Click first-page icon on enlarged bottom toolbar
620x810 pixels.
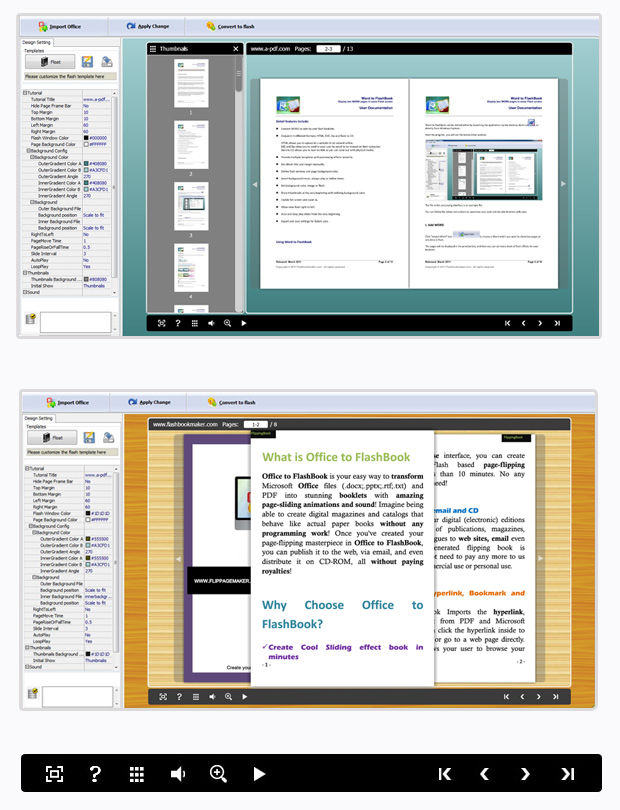pyautogui.click(x=444, y=773)
